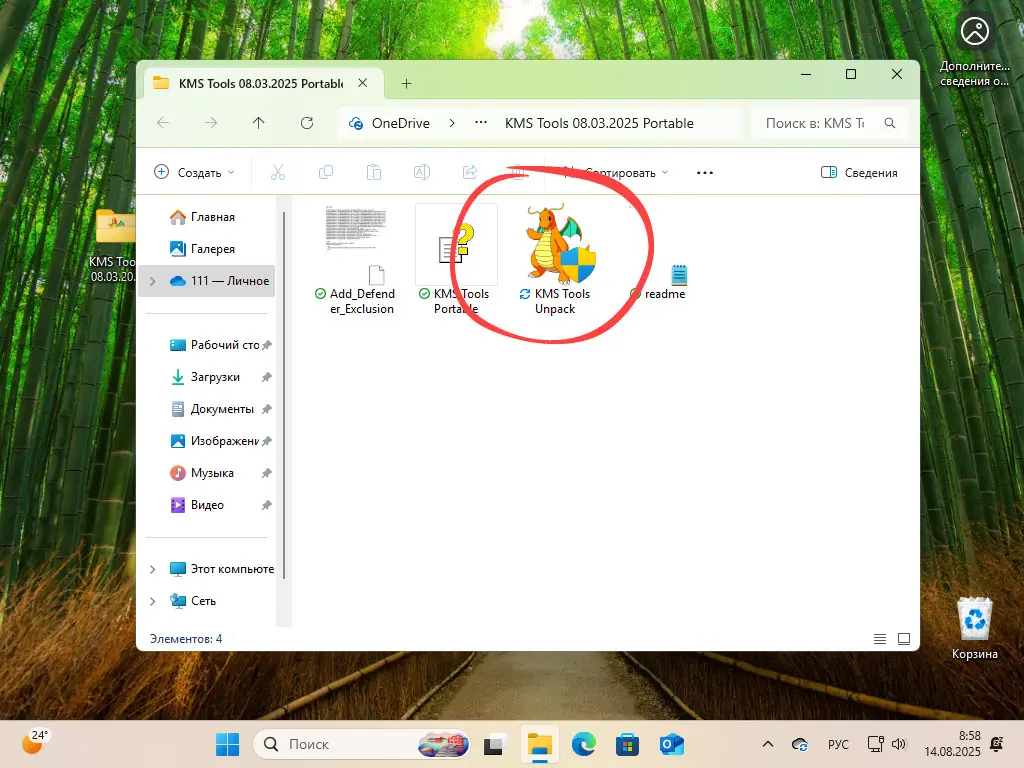This screenshot has width=1024, height=768.
Task: Click the search field Поиск в: KMS Tools
Action: click(x=815, y=123)
